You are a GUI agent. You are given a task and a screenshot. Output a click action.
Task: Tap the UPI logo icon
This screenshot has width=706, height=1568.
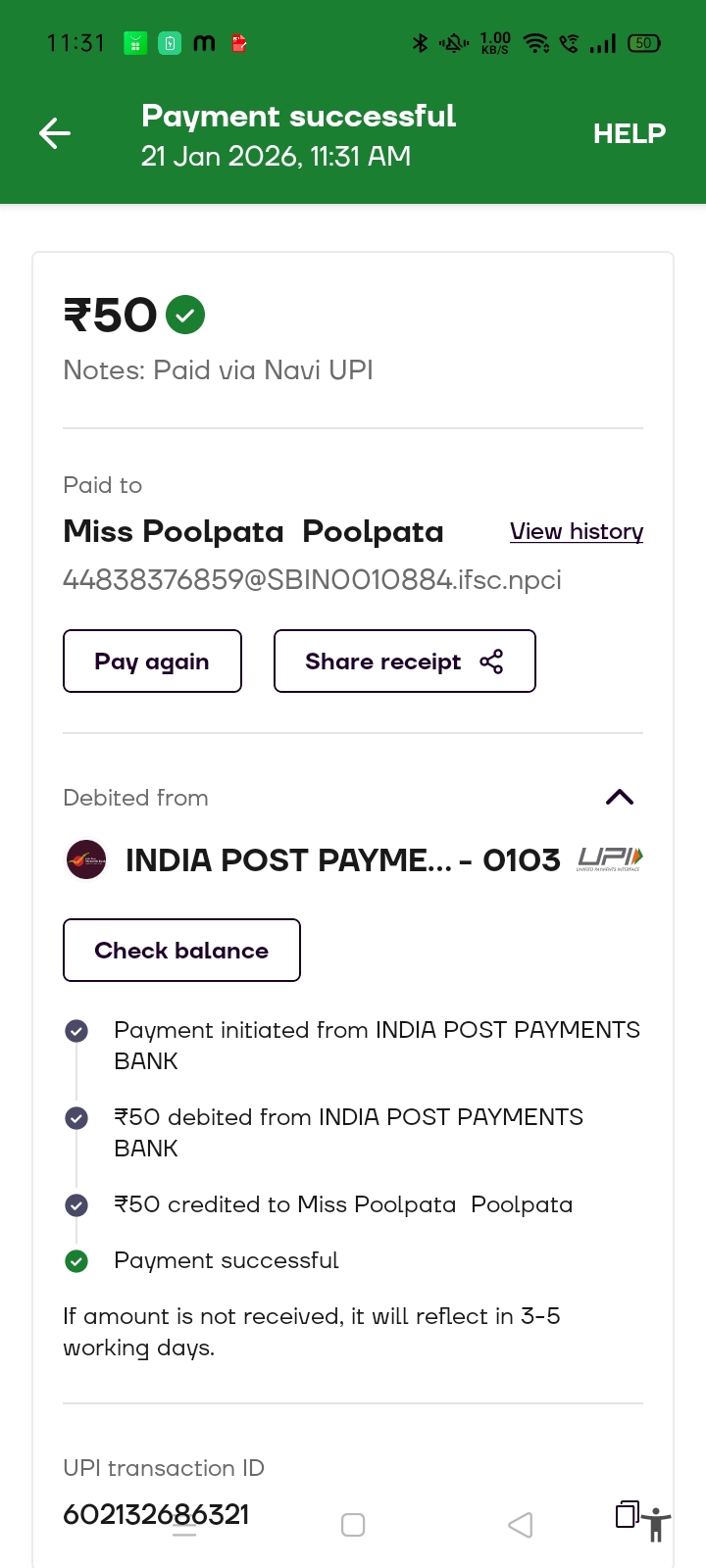(610, 858)
